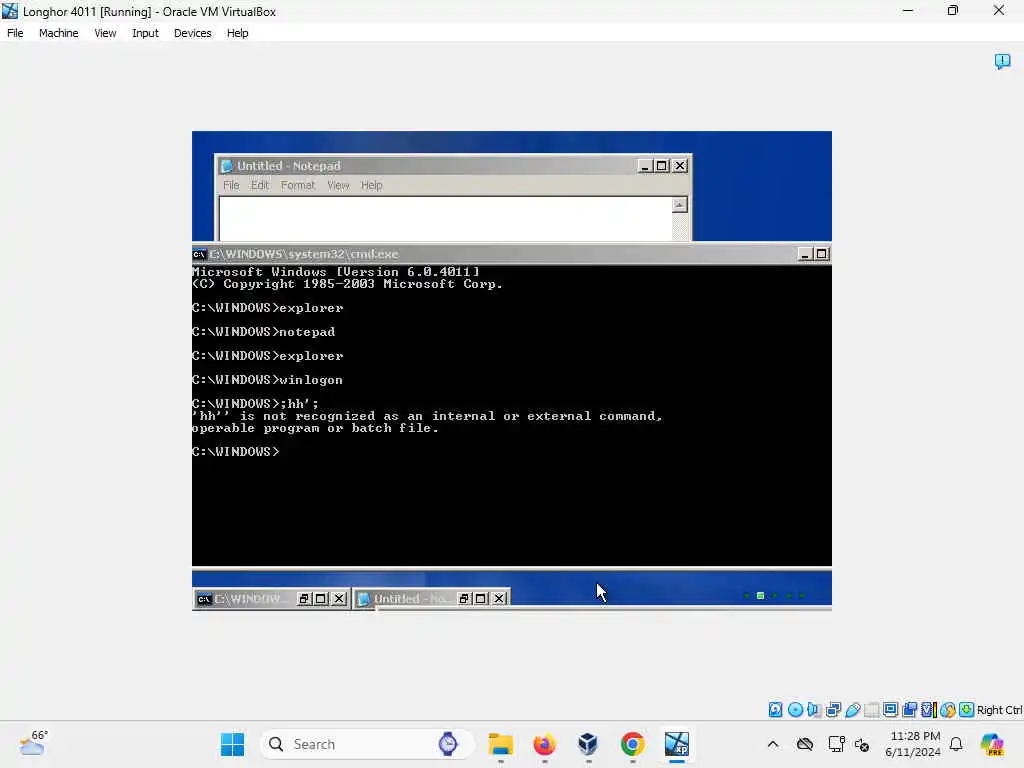1024x768 pixels.
Task: Click the running XP VM taskbar icon
Action: (x=677, y=744)
